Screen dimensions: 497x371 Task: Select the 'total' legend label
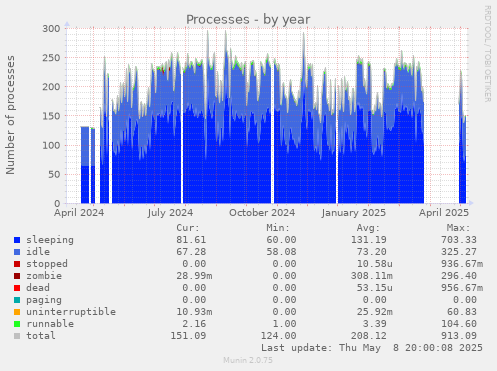pos(41,336)
